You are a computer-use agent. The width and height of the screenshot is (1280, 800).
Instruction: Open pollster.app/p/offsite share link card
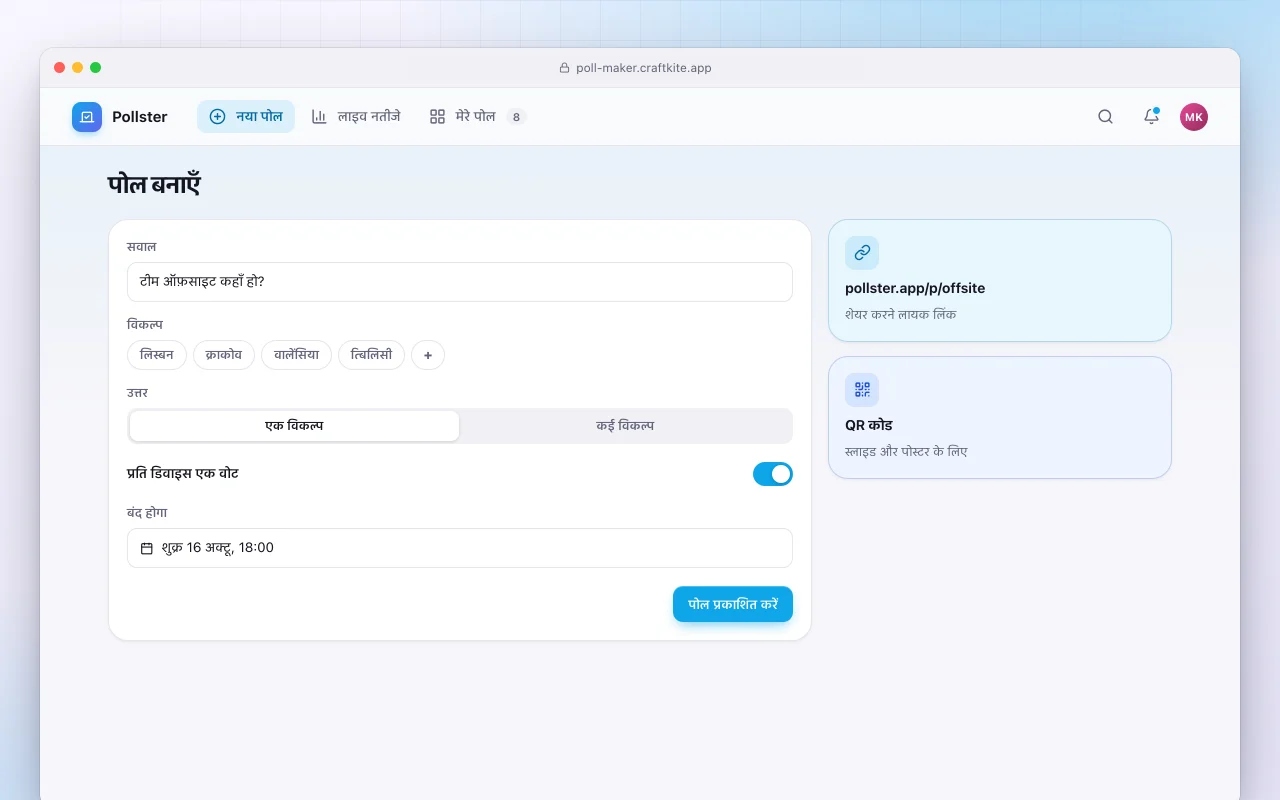[1000, 281]
